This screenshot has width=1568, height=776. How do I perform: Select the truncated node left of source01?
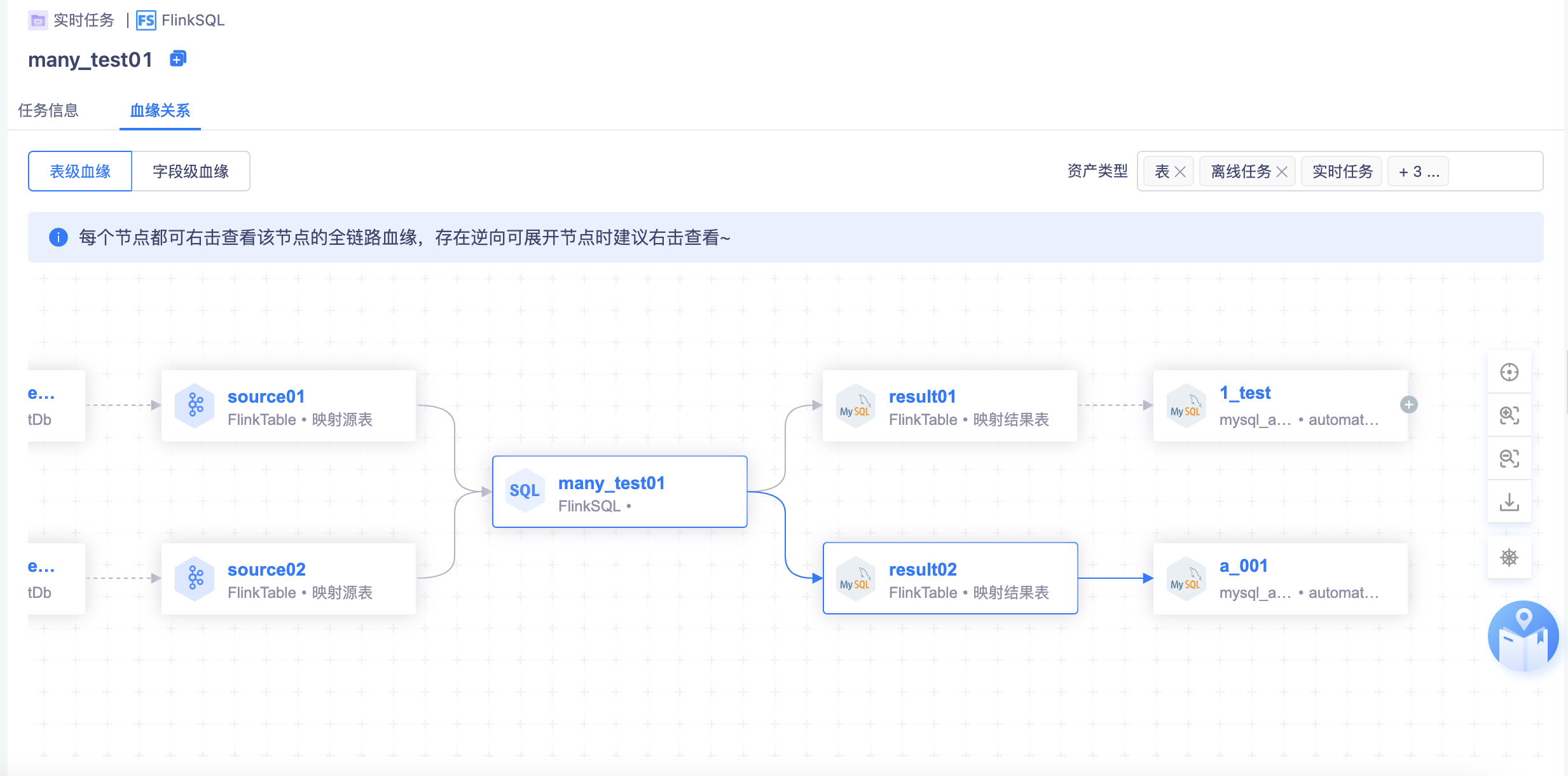(x=57, y=405)
